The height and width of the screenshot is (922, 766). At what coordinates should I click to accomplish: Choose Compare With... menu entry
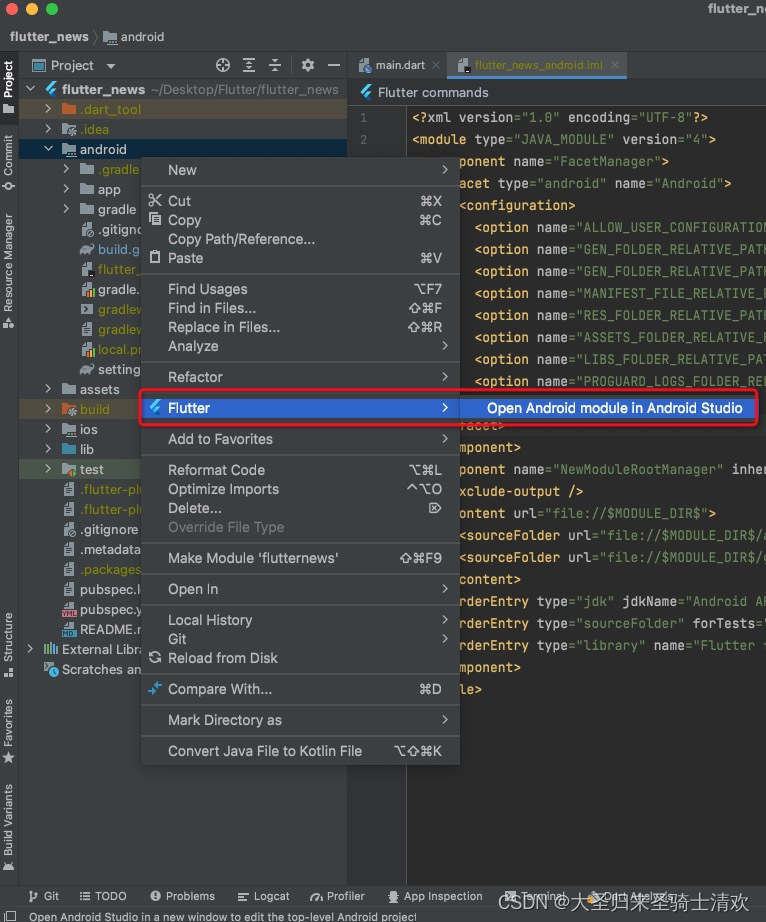(x=300, y=689)
